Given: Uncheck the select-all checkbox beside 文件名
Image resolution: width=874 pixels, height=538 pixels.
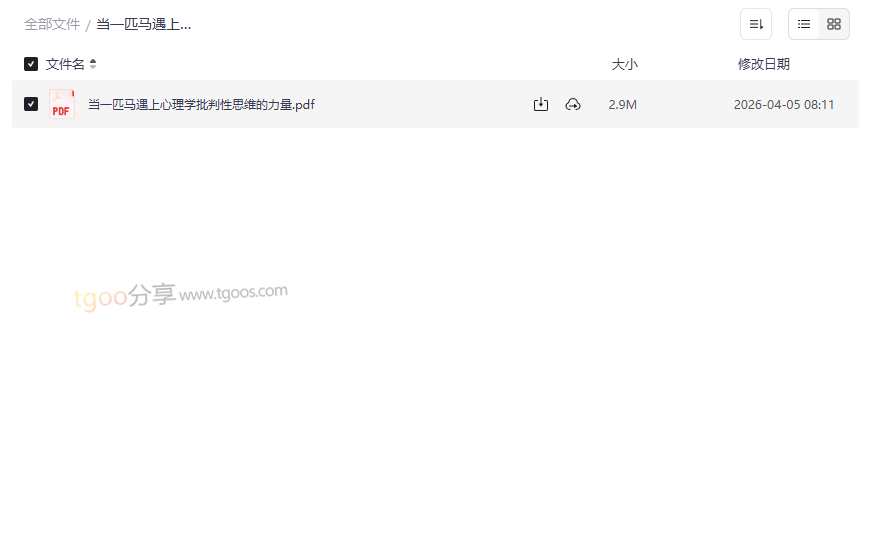Looking at the screenshot, I should pyautogui.click(x=31, y=64).
